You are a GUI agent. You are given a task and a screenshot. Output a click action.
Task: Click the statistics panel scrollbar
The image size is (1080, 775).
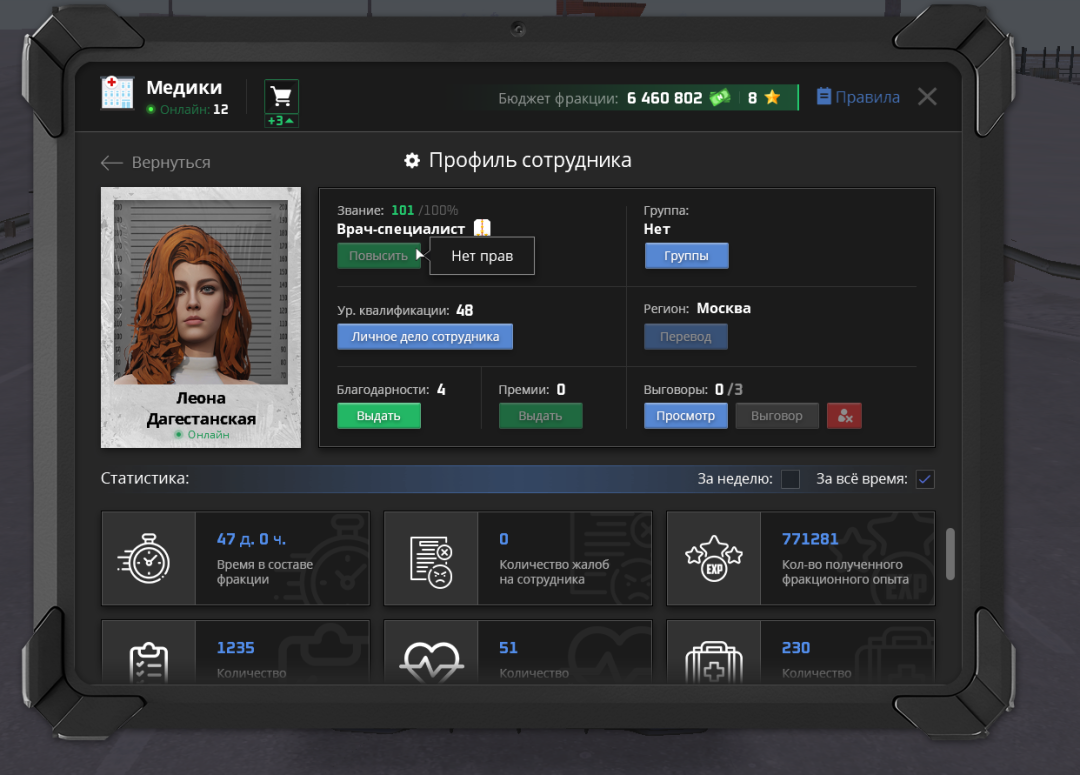950,556
